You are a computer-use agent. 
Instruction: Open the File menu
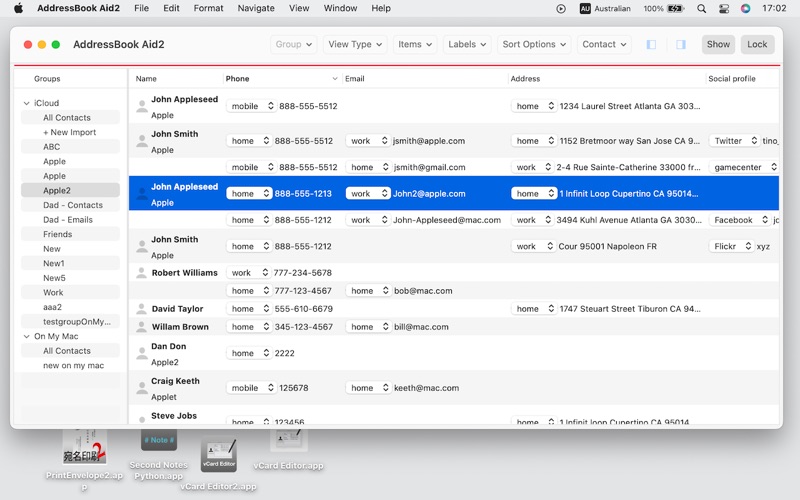141,8
